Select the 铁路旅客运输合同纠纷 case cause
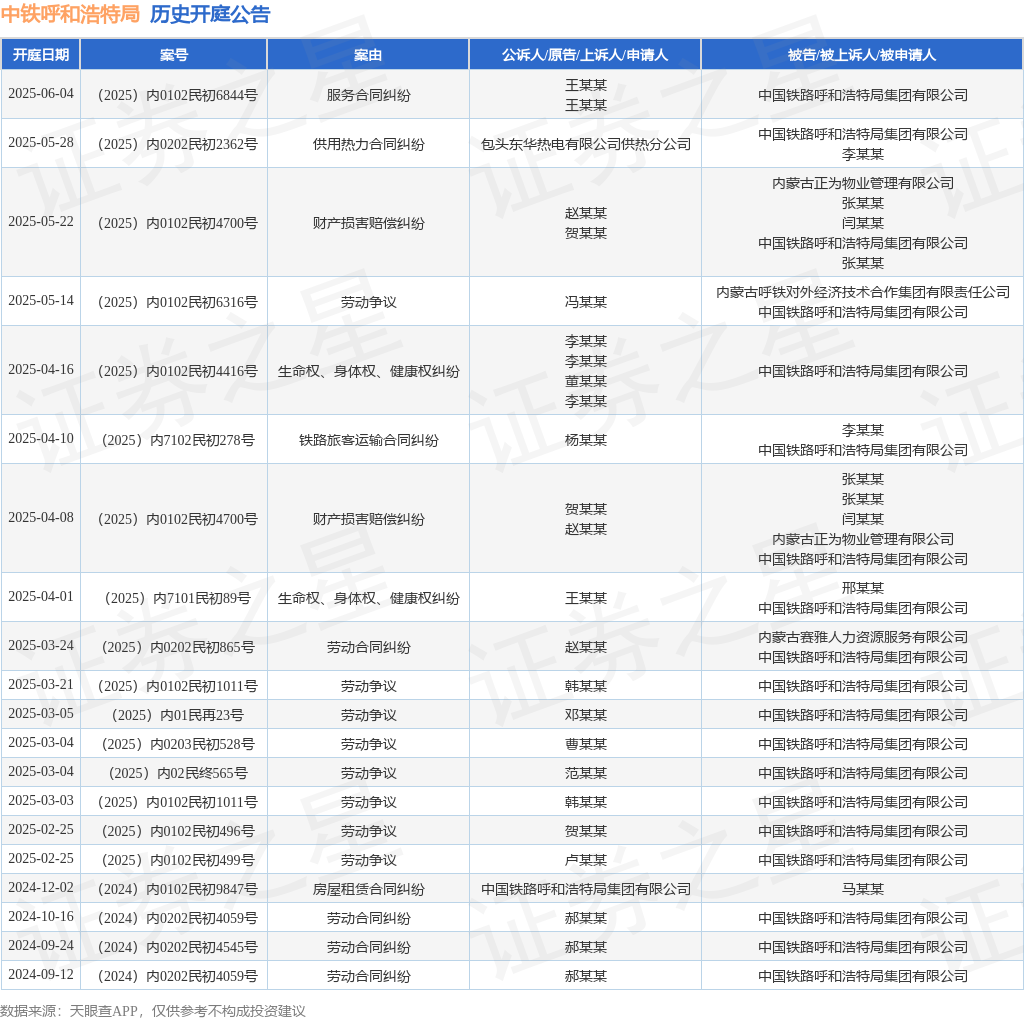 [x=368, y=441]
